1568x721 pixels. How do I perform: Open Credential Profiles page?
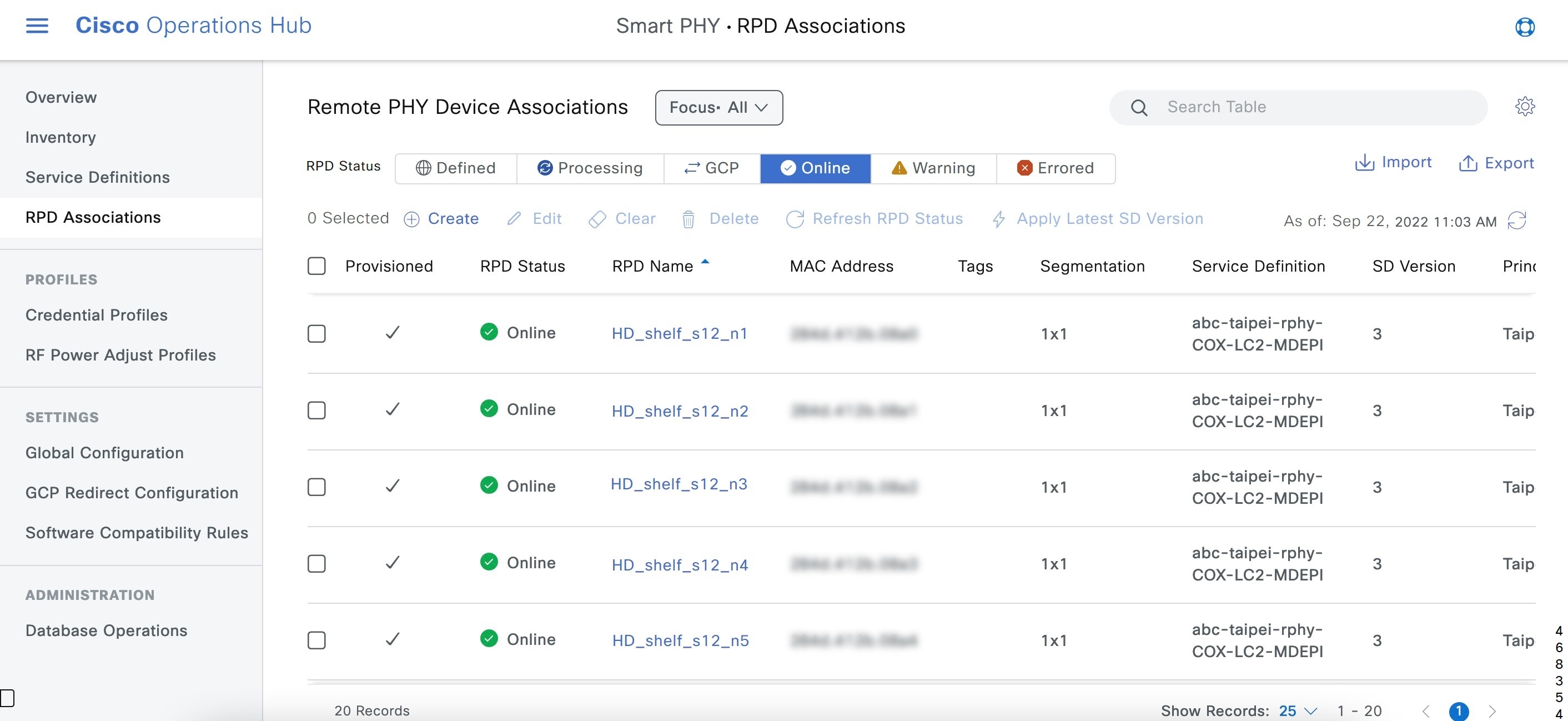click(x=96, y=315)
